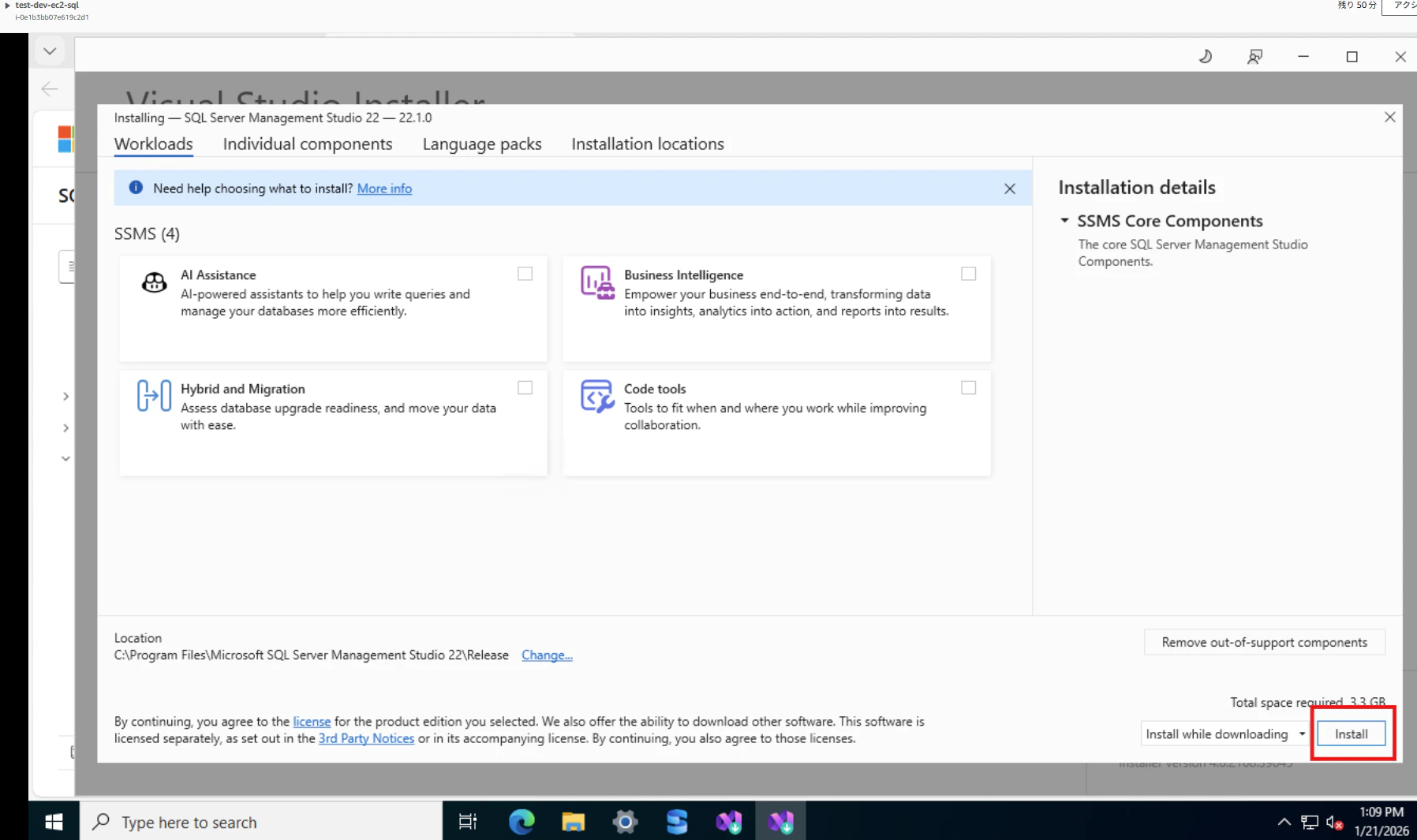Go to the Language packs tab
The image size is (1417, 840).
(482, 144)
